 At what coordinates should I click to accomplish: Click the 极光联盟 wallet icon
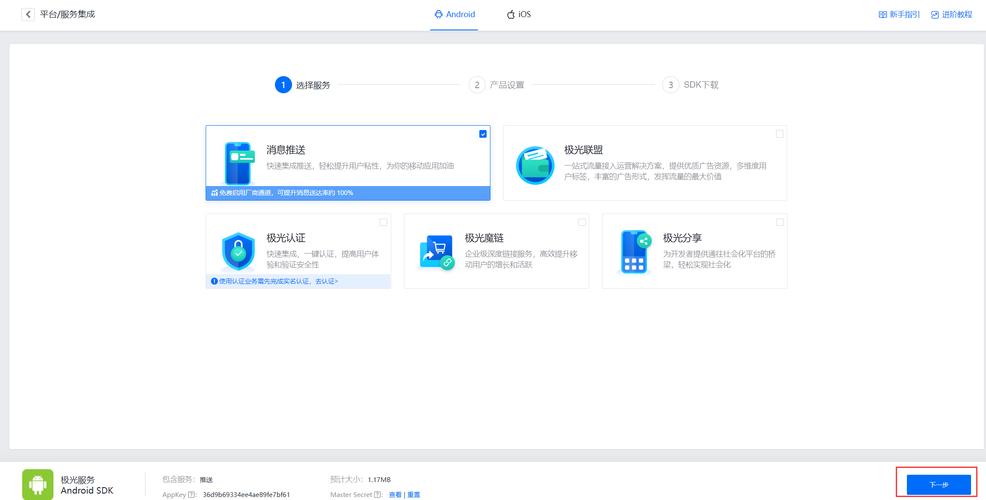click(535, 165)
